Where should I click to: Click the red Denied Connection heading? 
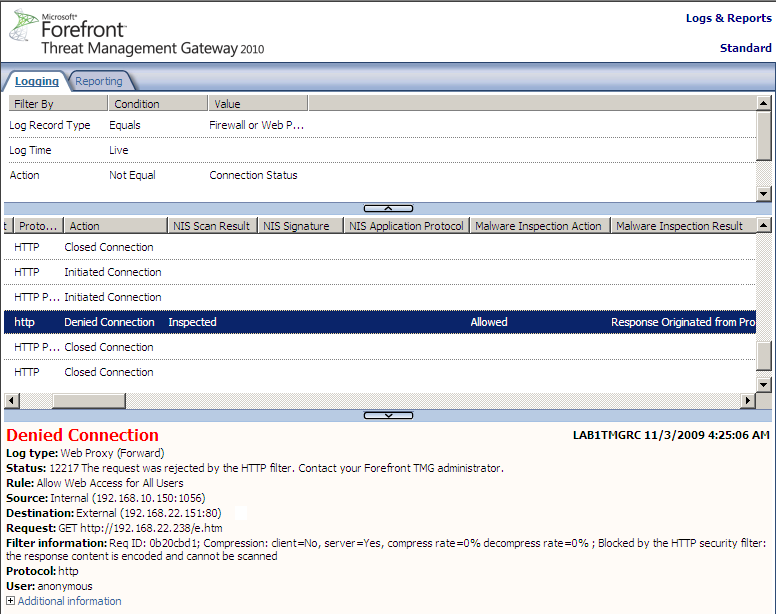[x=82, y=435]
